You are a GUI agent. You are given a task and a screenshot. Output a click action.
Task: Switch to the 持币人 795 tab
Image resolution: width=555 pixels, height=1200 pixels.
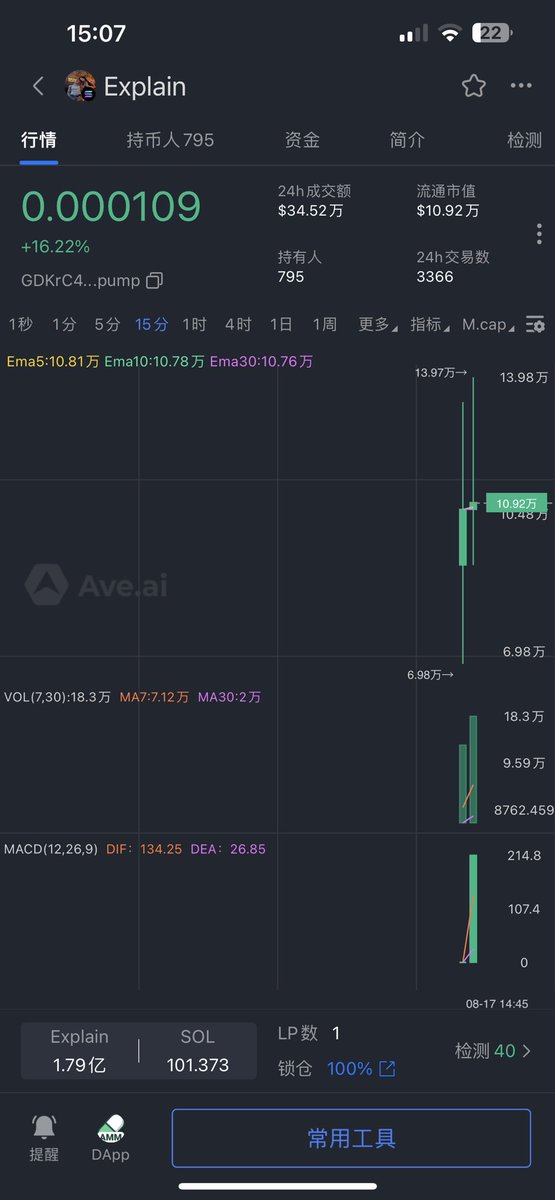click(170, 140)
